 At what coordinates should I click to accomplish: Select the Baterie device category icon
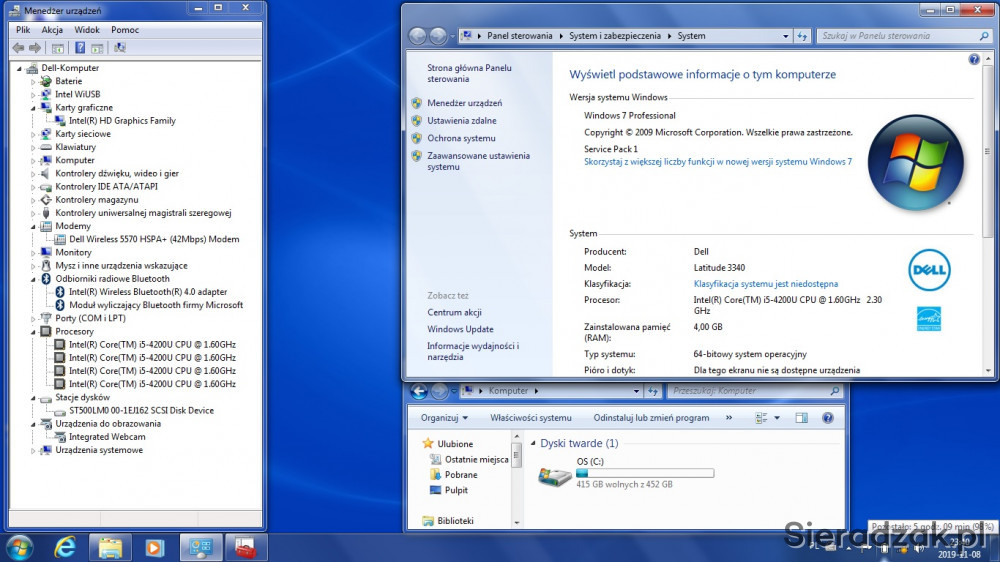[46, 81]
